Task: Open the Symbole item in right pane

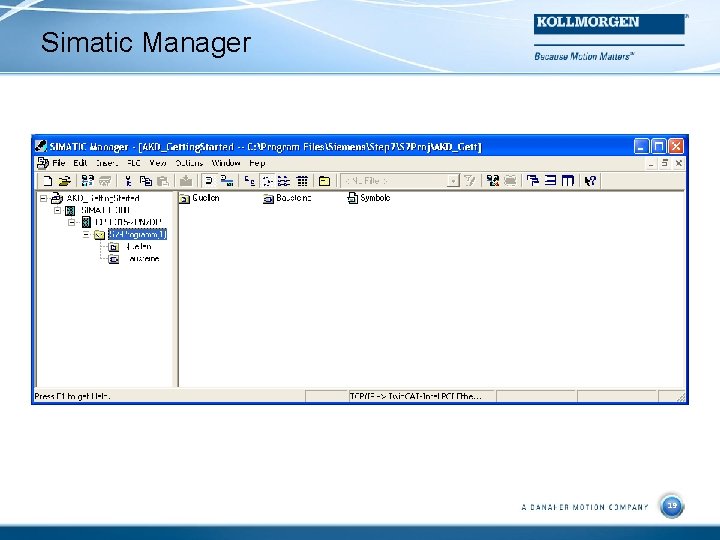Action: [x=369, y=198]
